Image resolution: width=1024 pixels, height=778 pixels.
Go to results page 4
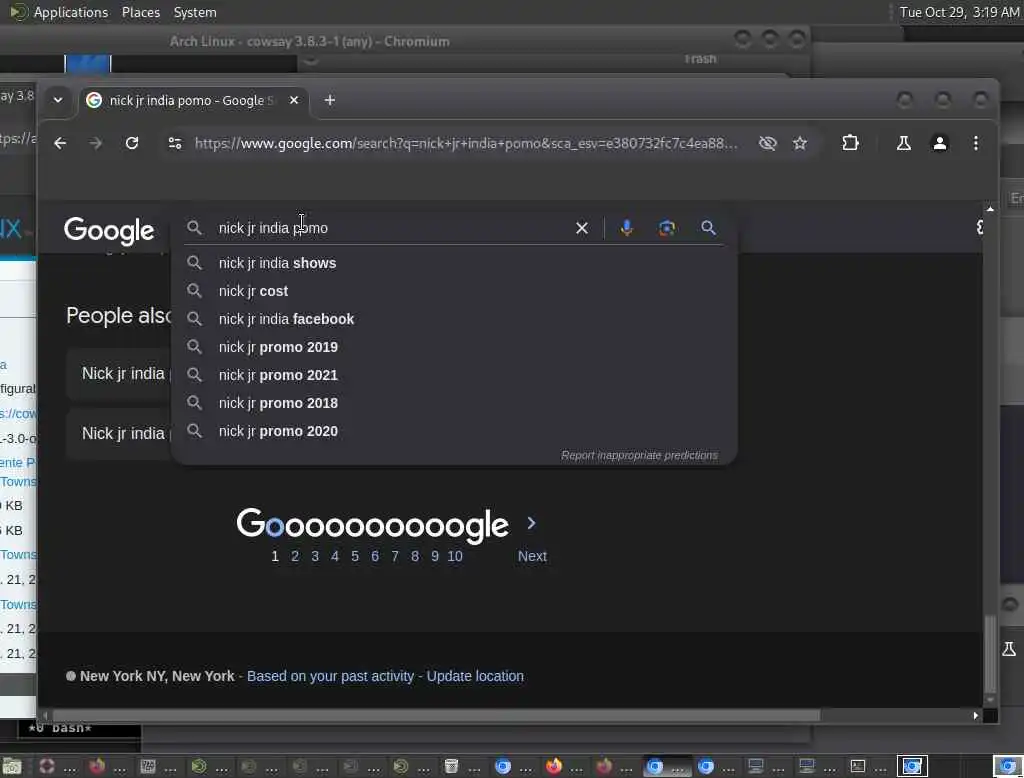pyautogui.click(x=335, y=557)
